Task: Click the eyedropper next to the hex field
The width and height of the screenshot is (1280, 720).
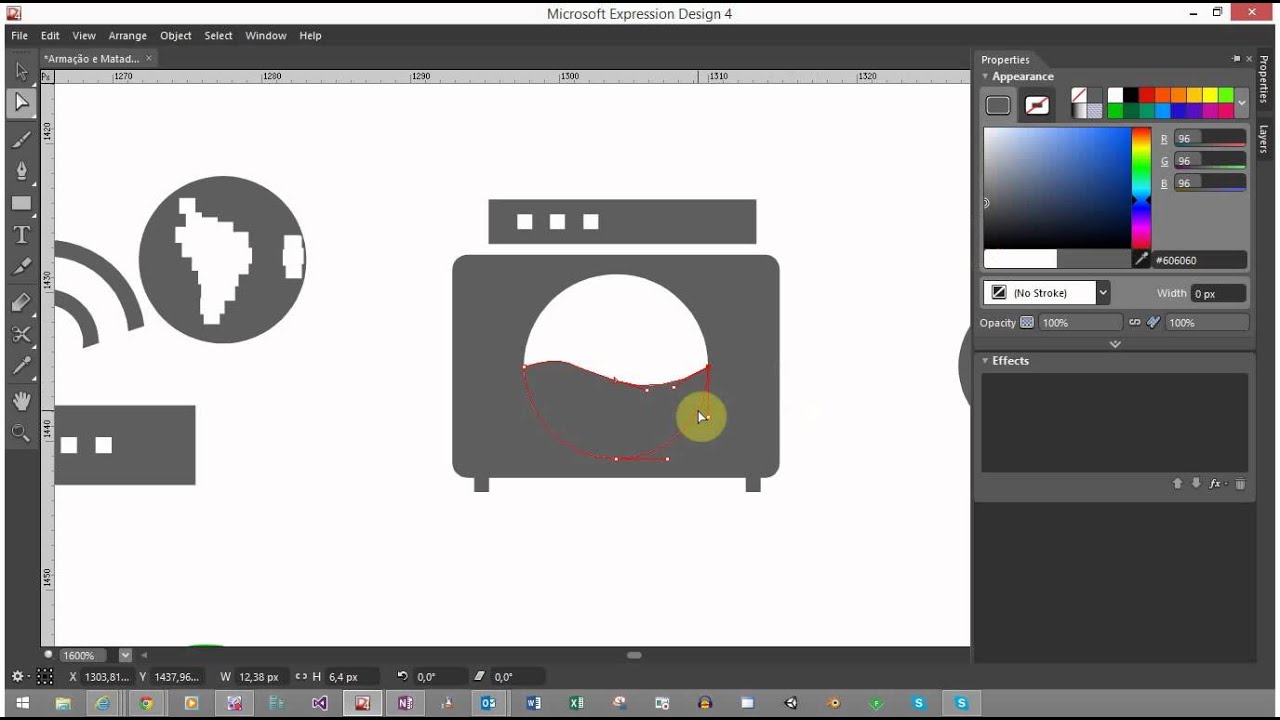Action: pyautogui.click(x=1140, y=260)
